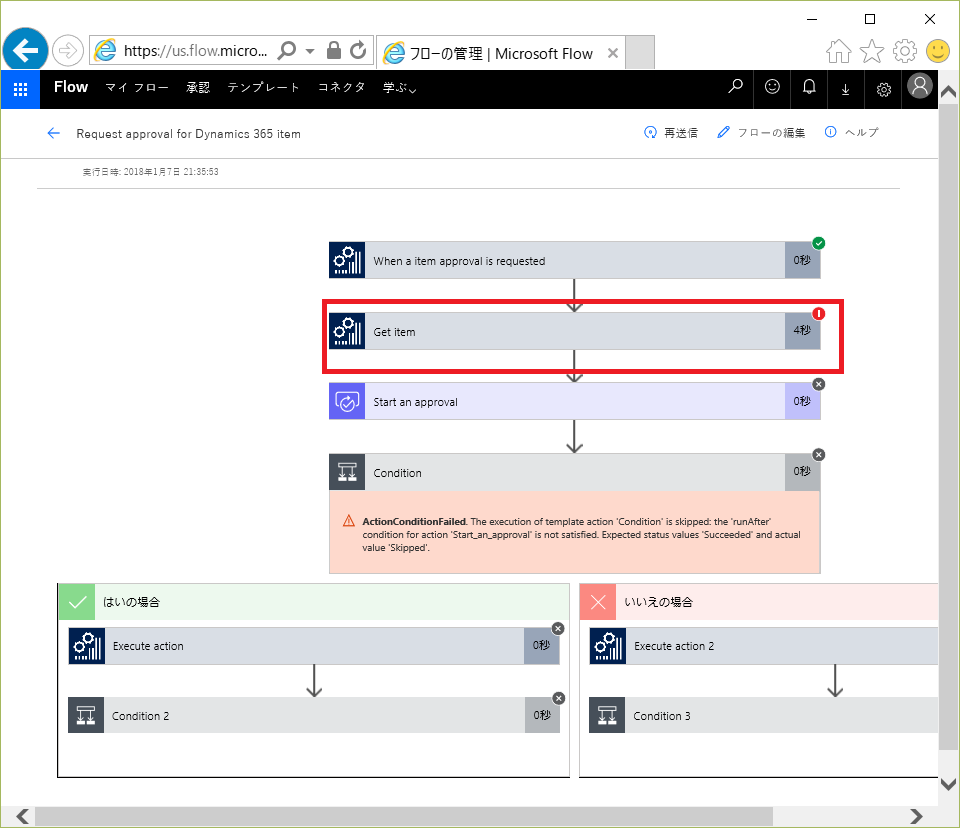This screenshot has width=960, height=828.
Task: Click the browser forward arrow button
Action: [67, 50]
